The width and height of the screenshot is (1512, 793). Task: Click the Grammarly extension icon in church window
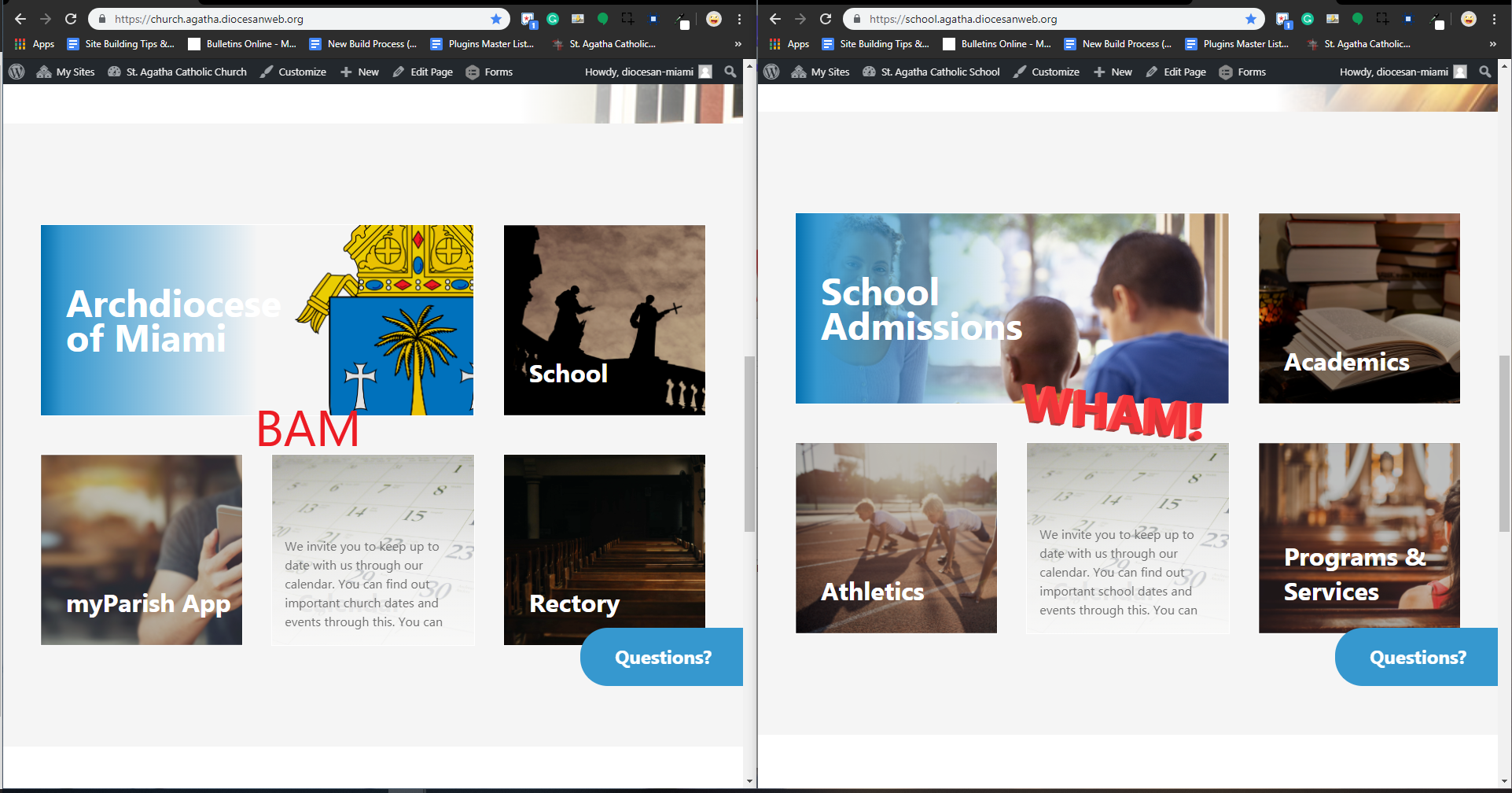pos(553,19)
